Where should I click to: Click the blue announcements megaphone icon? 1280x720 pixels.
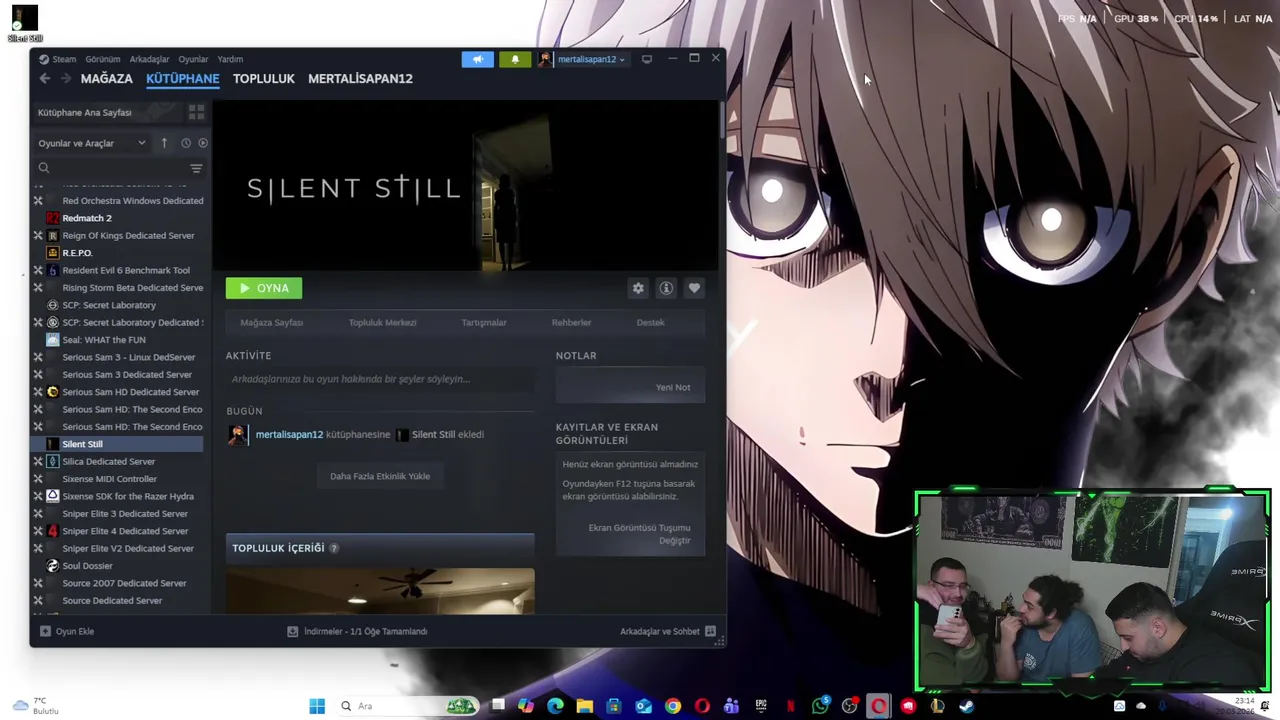click(x=478, y=59)
